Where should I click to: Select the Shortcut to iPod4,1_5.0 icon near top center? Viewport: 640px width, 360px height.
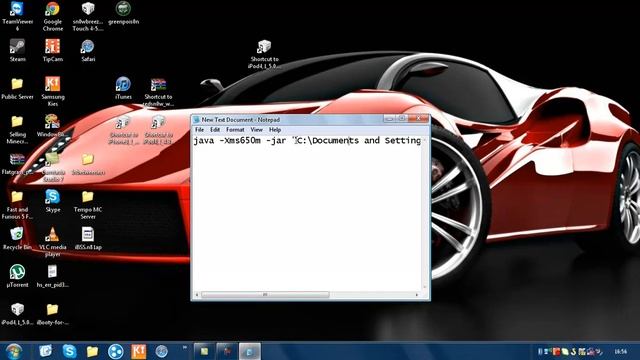[x=264, y=54]
